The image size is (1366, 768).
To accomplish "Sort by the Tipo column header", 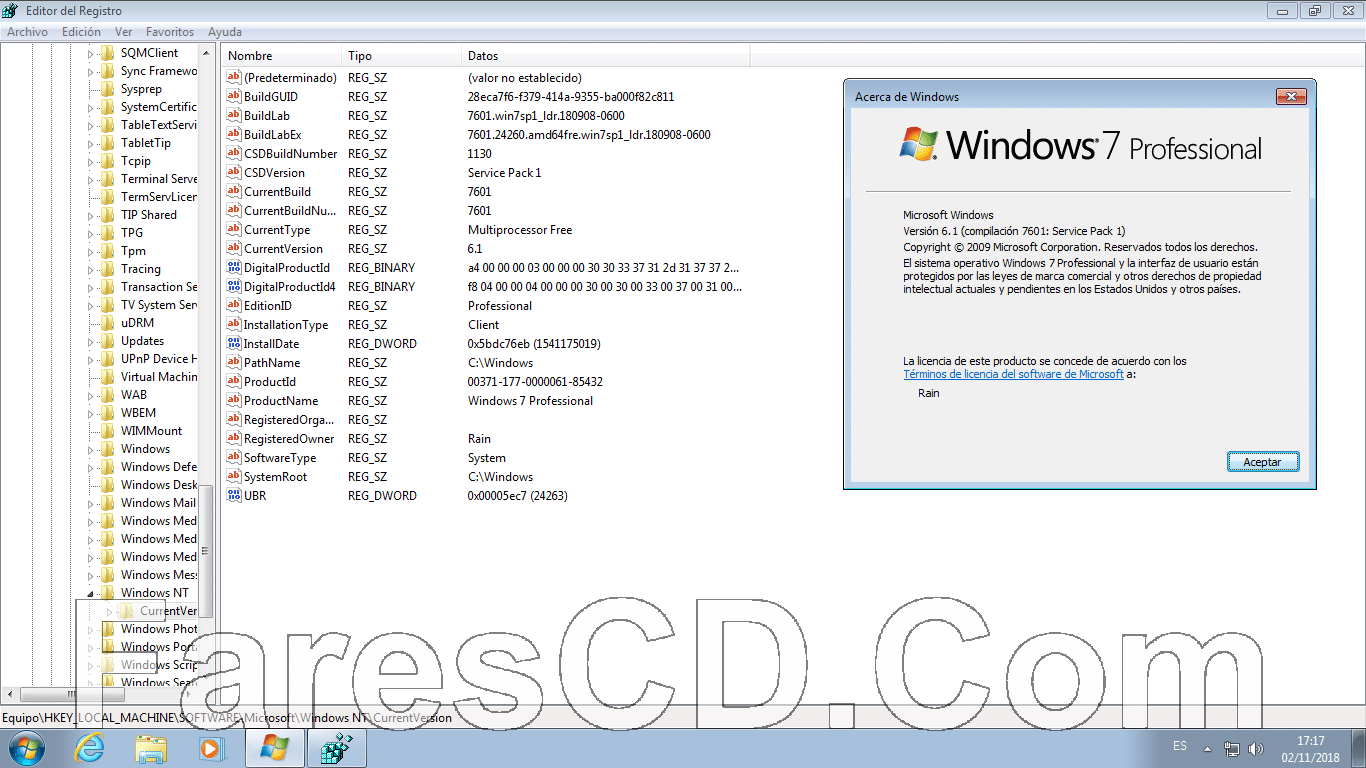I will 401,56.
